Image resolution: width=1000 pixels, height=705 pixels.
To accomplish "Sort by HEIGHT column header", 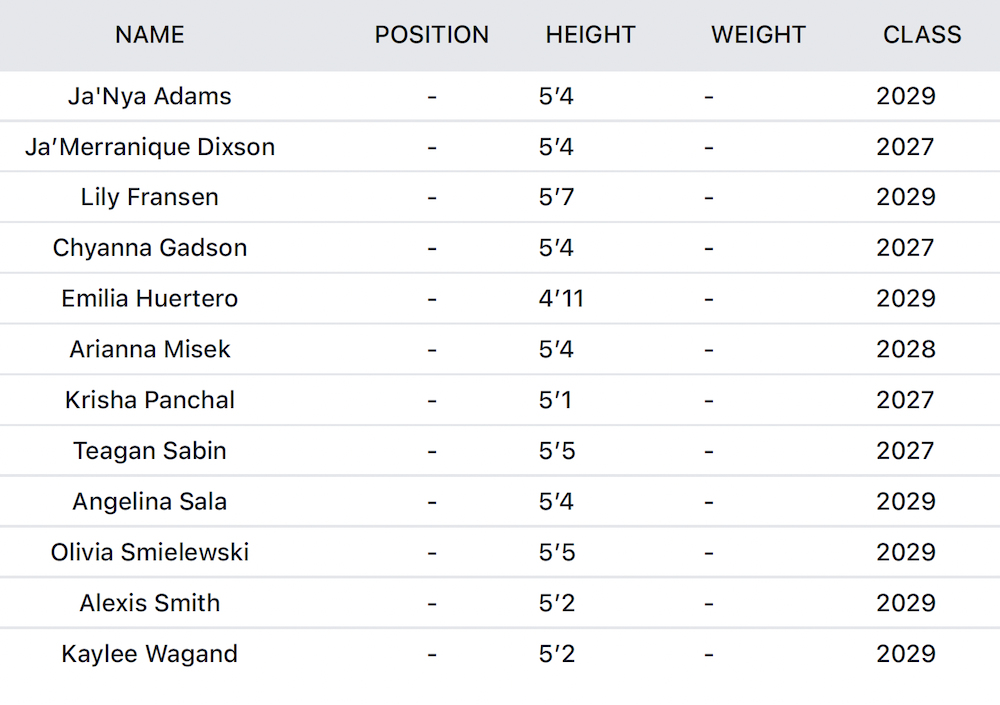I will tap(591, 34).
